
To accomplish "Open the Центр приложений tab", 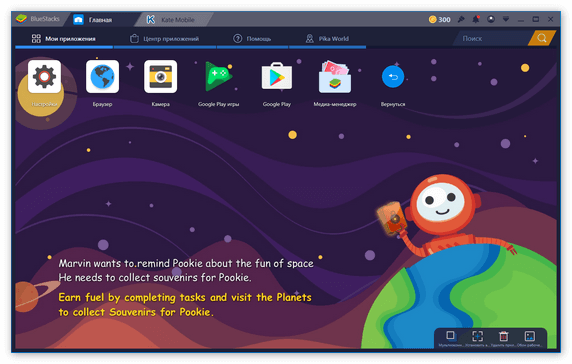I will pyautogui.click(x=165, y=39).
